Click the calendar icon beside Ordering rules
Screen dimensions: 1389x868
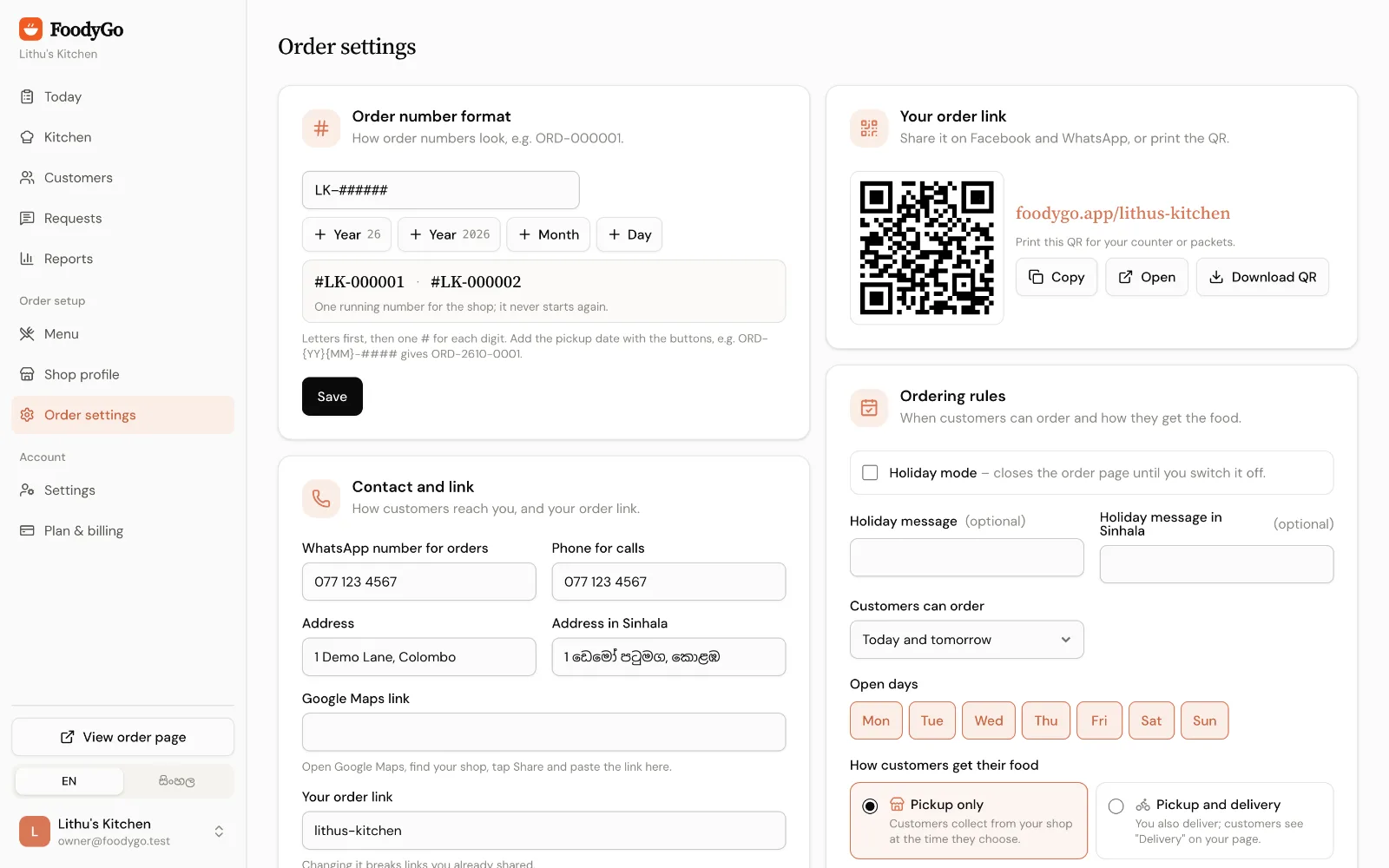[869, 408]
